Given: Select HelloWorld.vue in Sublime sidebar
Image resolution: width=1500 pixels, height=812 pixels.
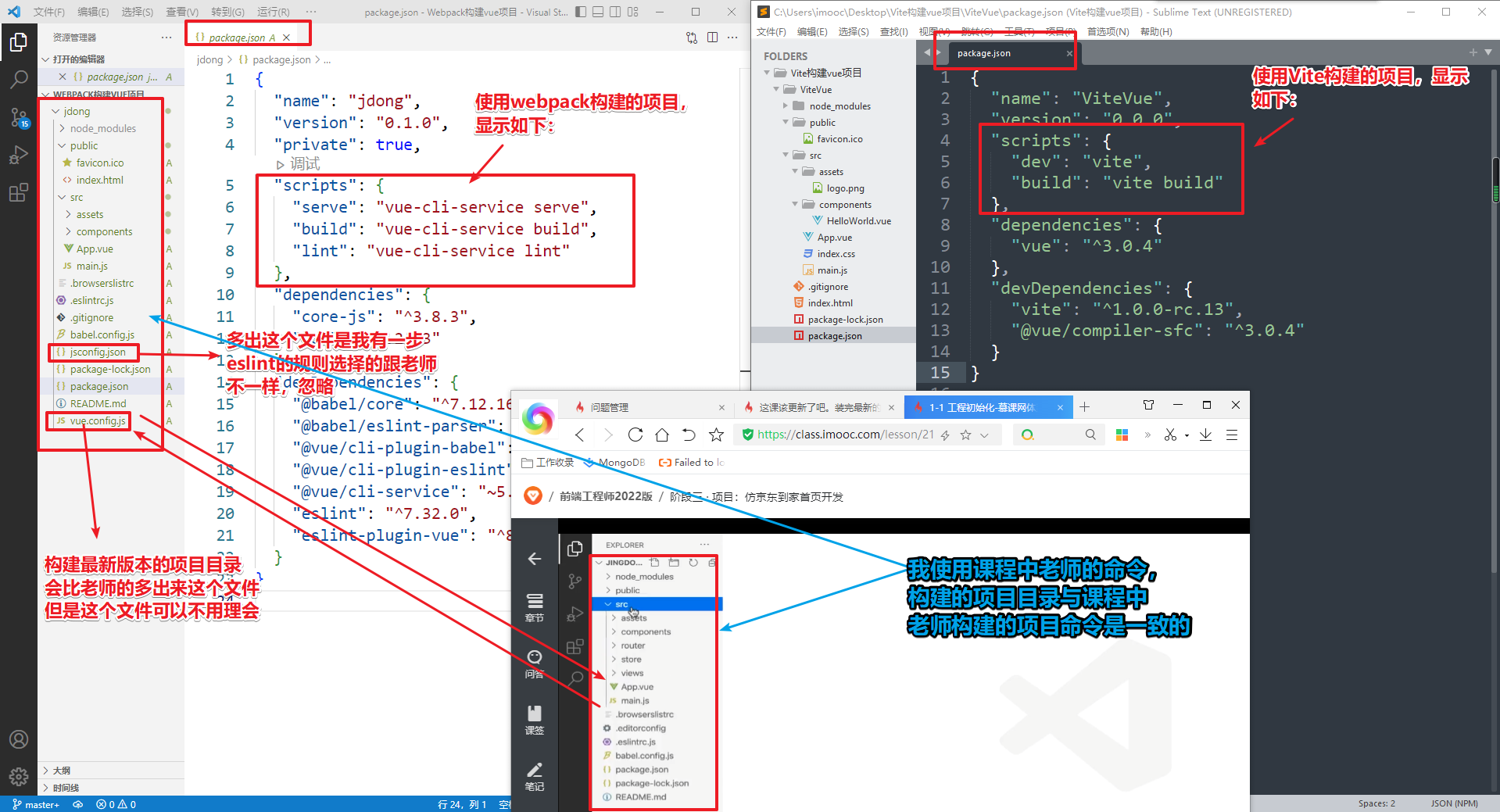Looking at the screenshot, I should click(859, 220).
